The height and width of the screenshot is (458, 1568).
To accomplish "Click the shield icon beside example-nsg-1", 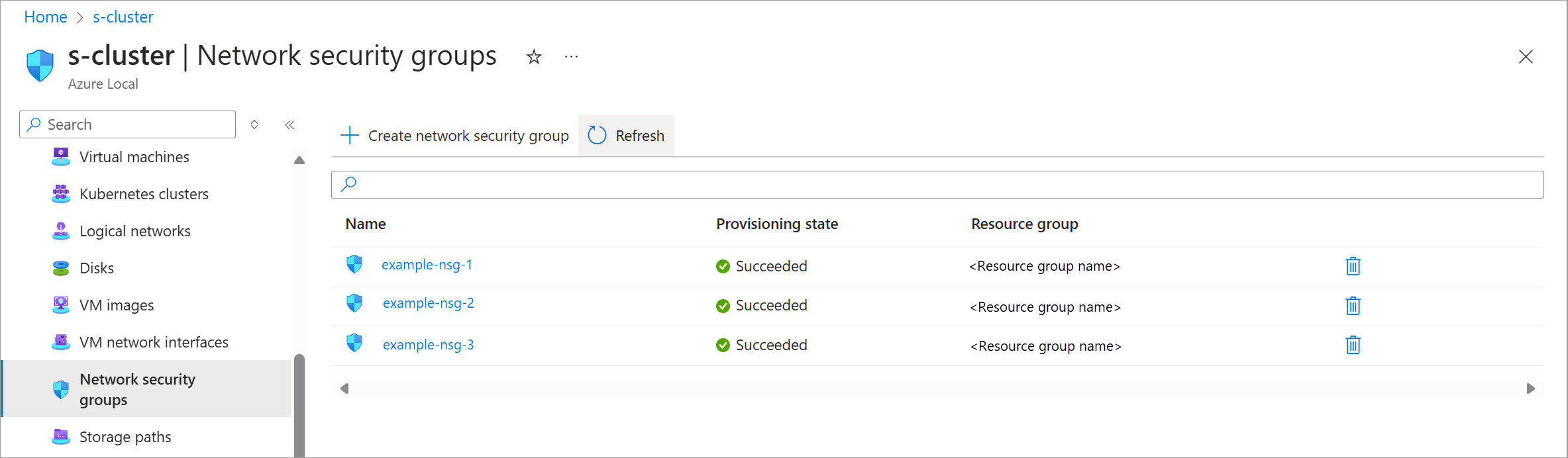I will tap(354, 265).
